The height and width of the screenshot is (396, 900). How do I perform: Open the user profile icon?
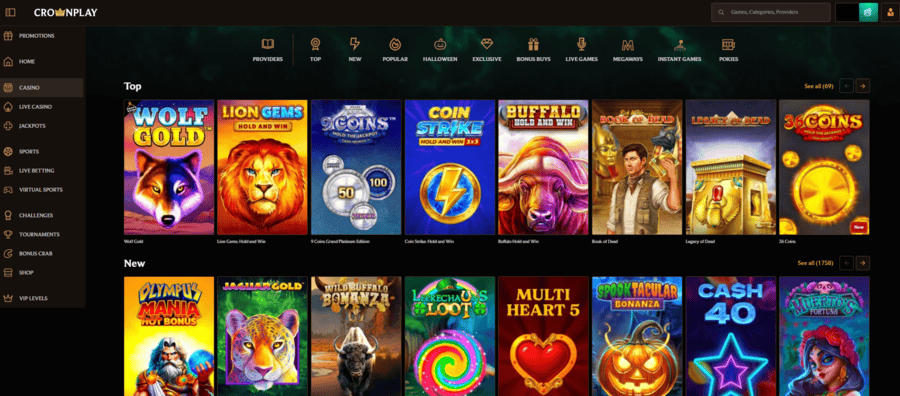tap(890, 12)
